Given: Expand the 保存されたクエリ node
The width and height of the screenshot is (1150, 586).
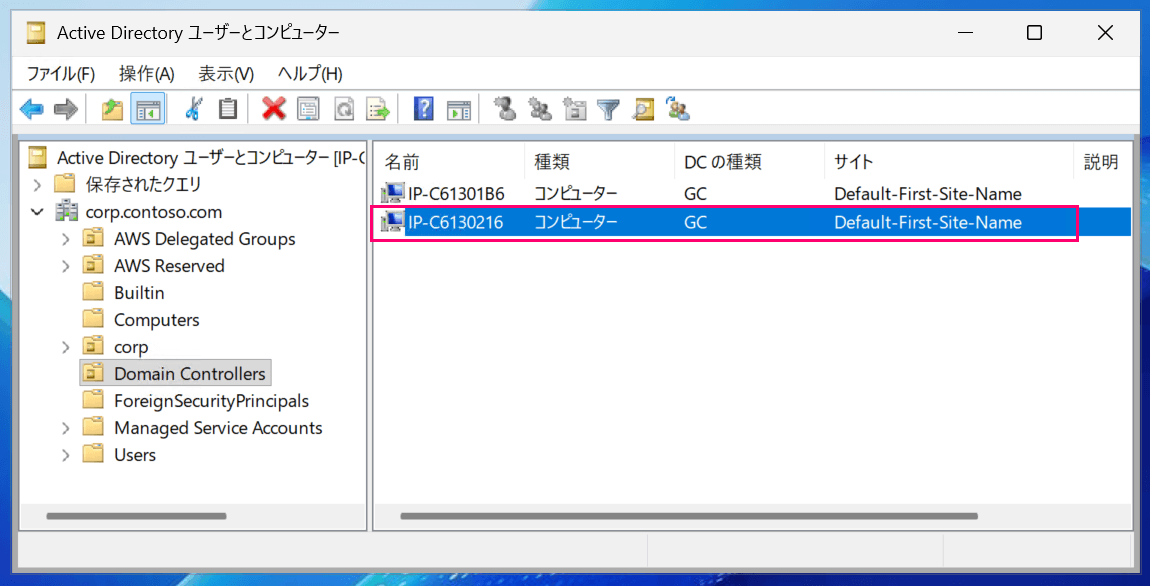Looking at the screenshot, I should click(37, 184).
